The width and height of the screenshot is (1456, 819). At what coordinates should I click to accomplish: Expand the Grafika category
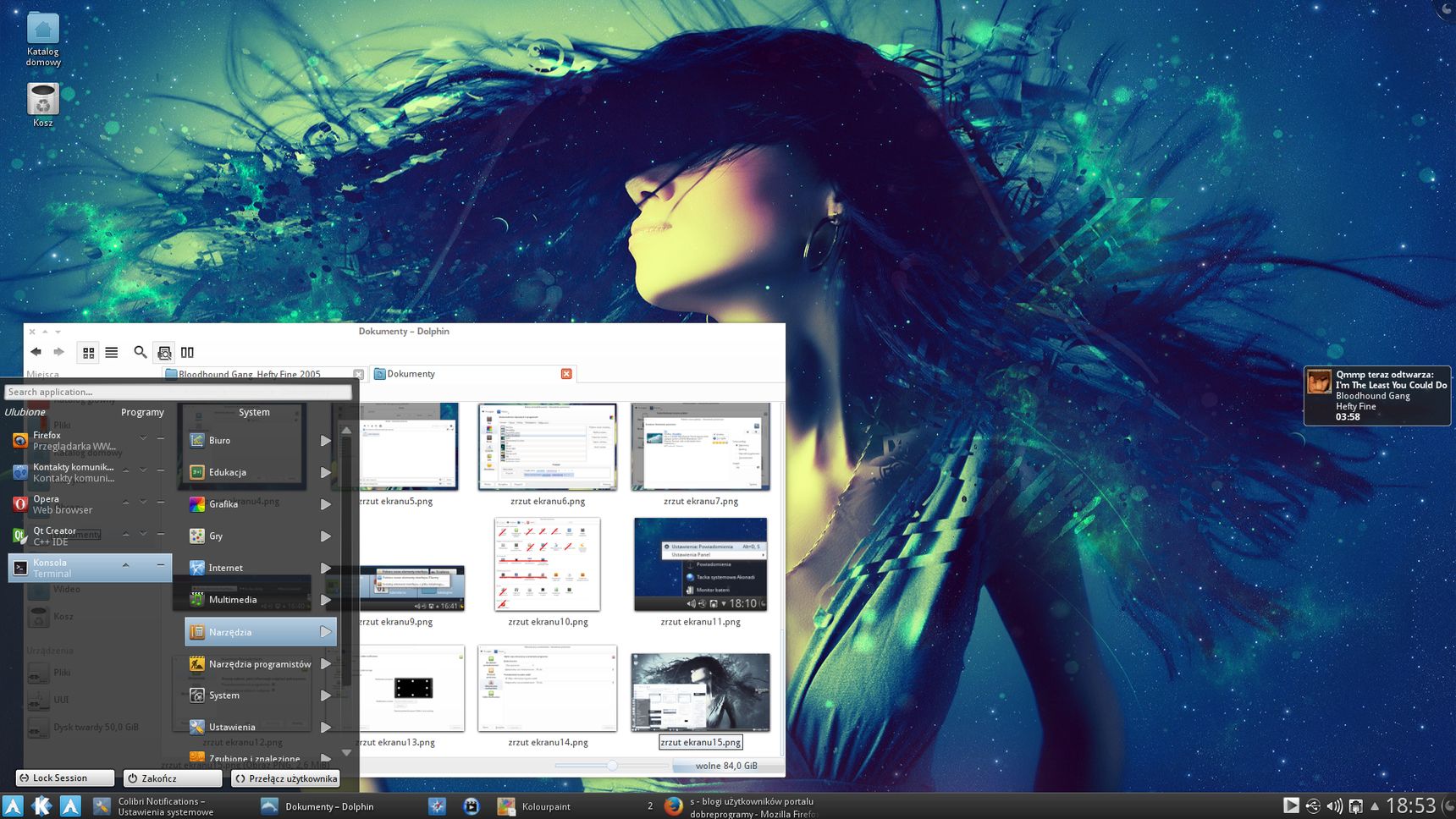[261, 504]
